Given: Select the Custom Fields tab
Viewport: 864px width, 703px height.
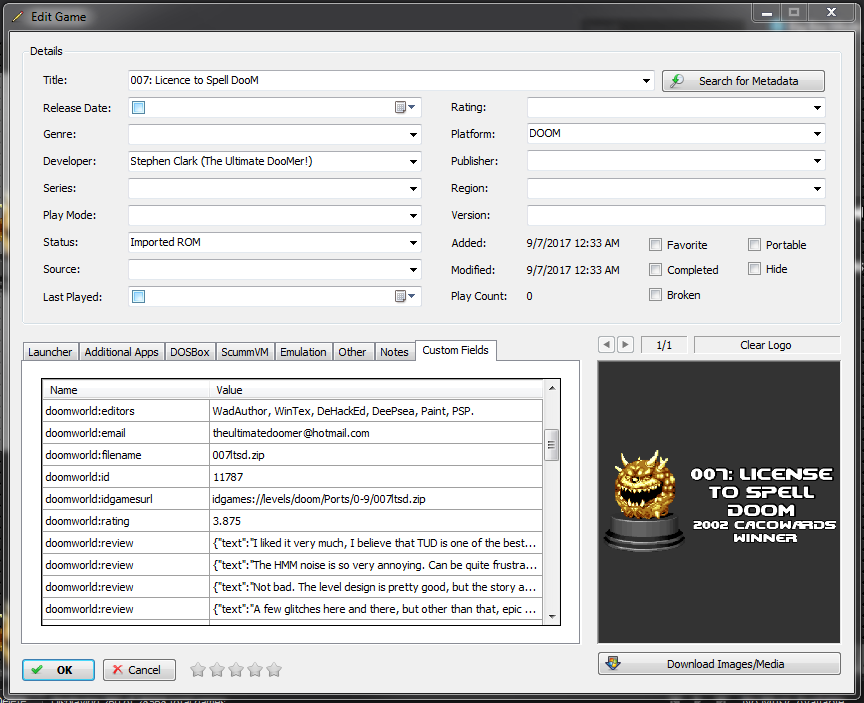Looking at the screenshot, I should [456, 350].
